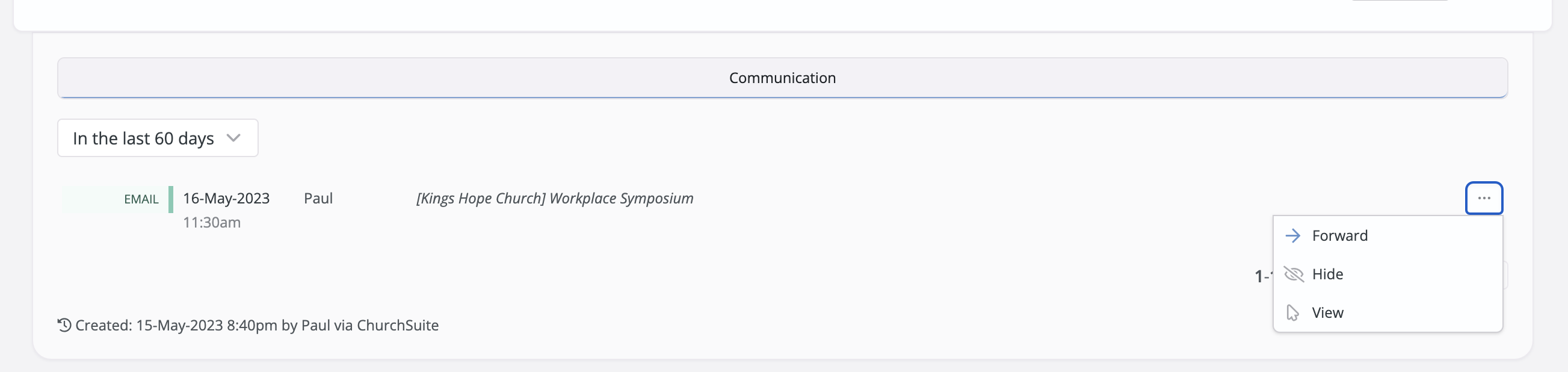Click the green EMAIL type badge
The image size is (1568, 372).
pos(141,199)
